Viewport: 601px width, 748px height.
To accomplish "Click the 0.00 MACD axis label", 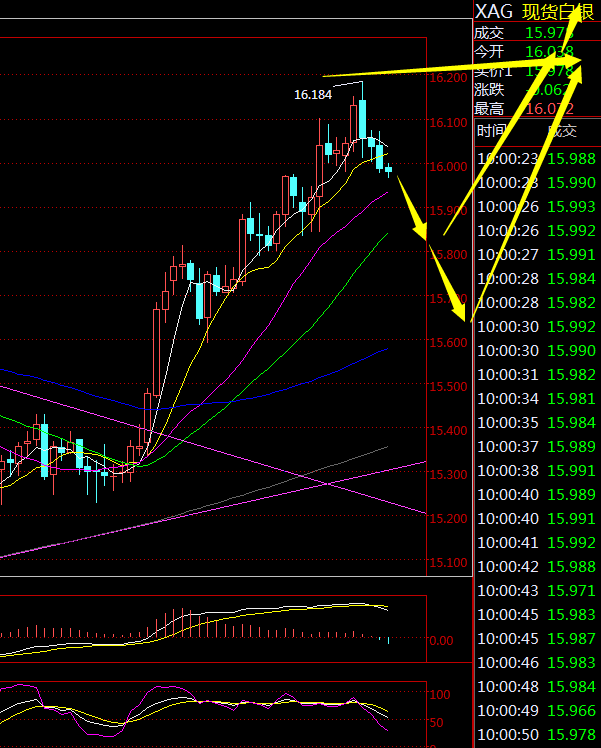I will [x=441, y=641].
